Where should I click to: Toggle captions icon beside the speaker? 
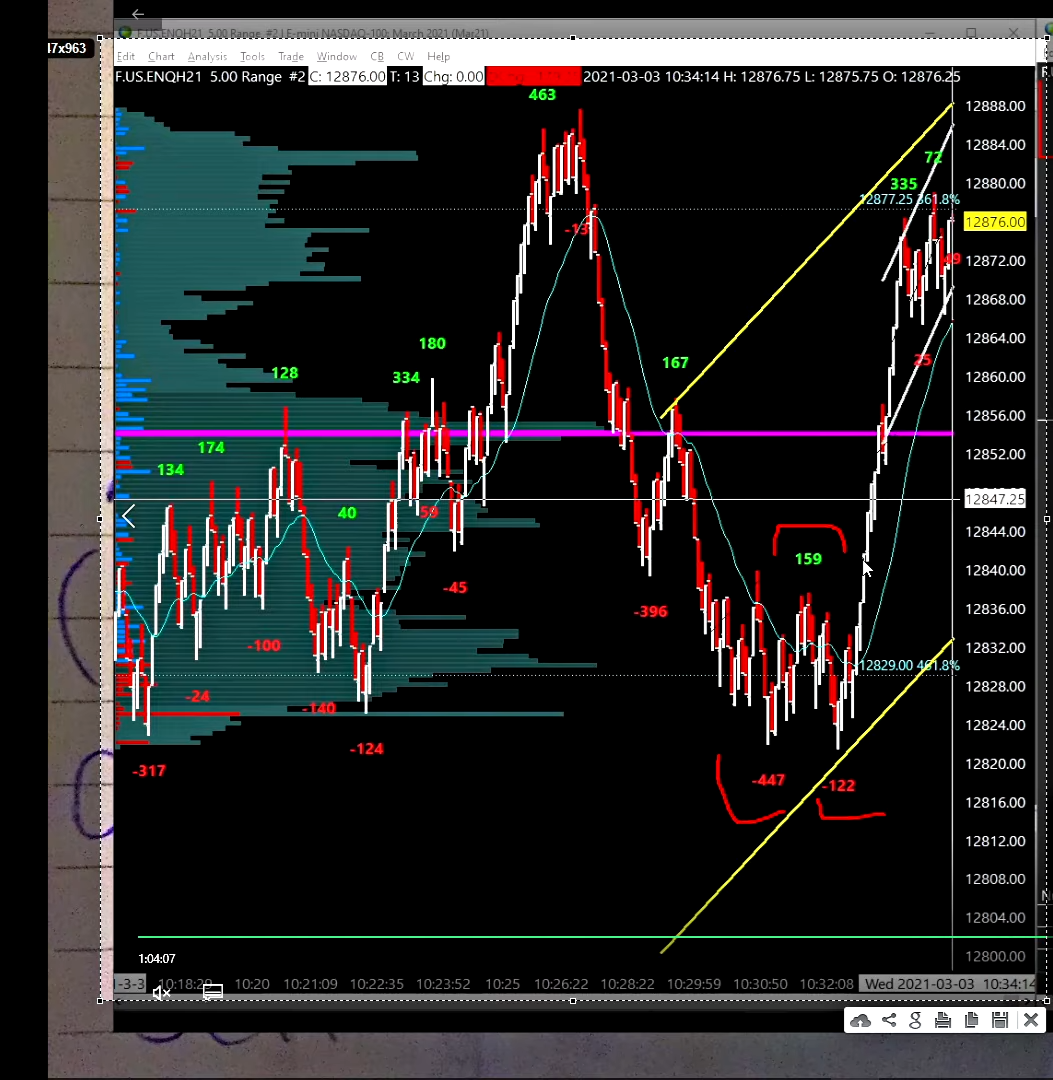pos(213,992)
